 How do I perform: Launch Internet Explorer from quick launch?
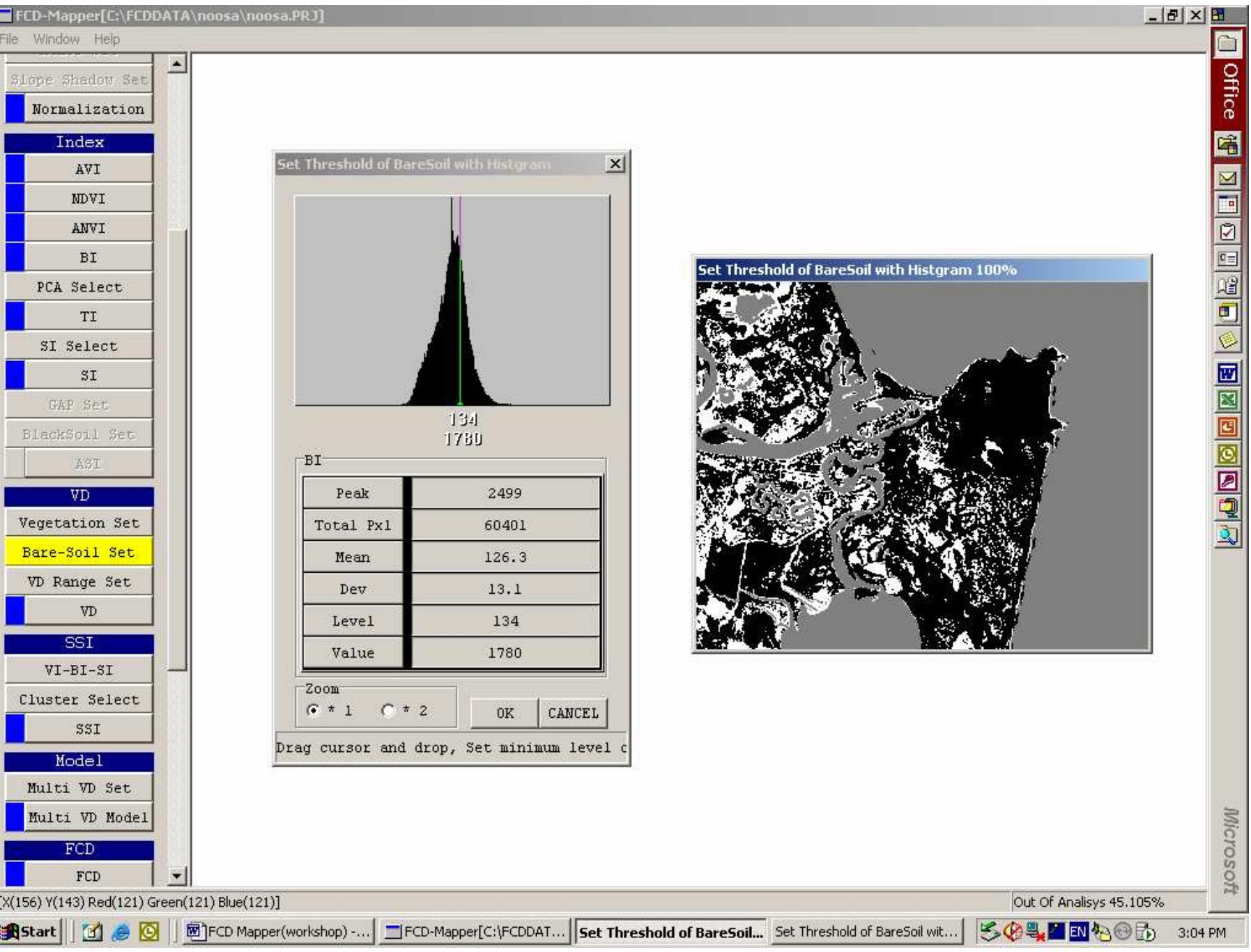click(x=121, y=932)
